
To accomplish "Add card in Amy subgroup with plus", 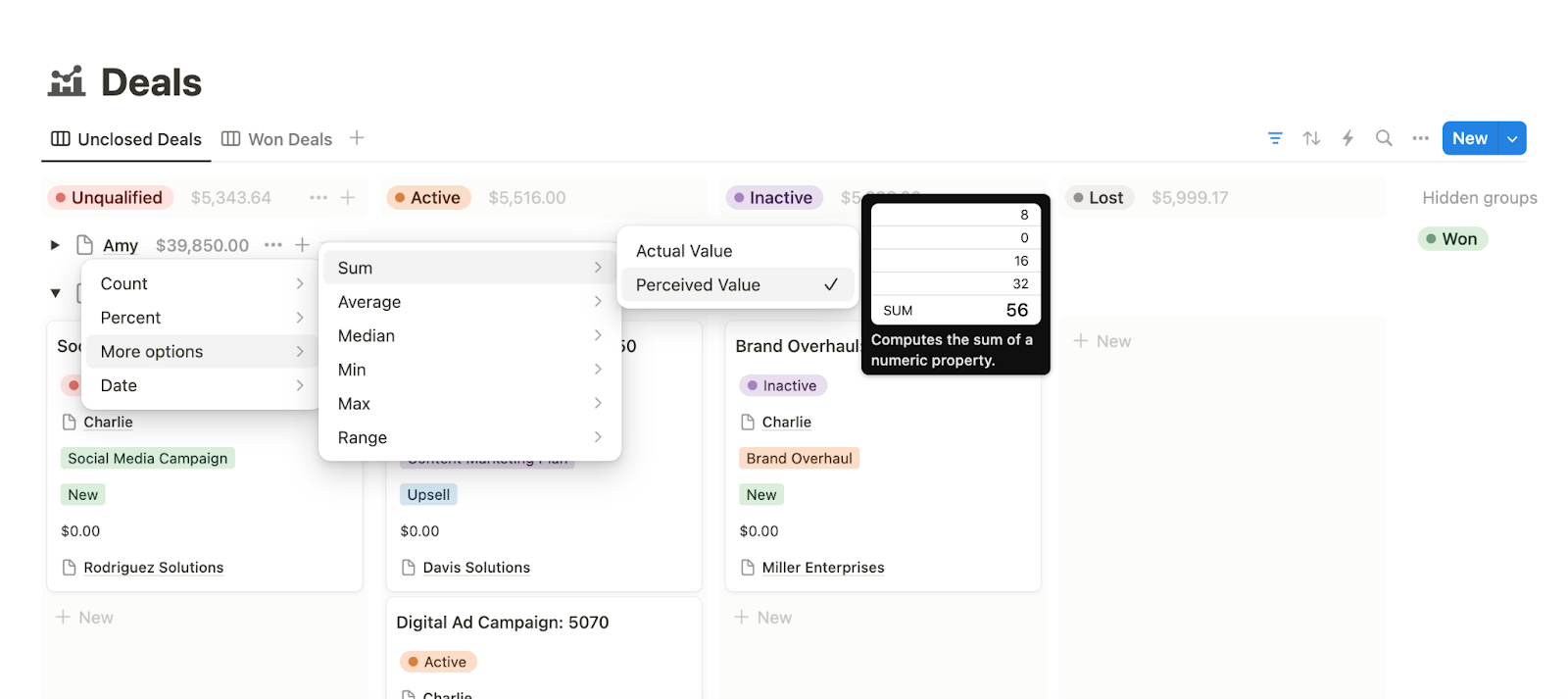I will click(x=302, y=245).
